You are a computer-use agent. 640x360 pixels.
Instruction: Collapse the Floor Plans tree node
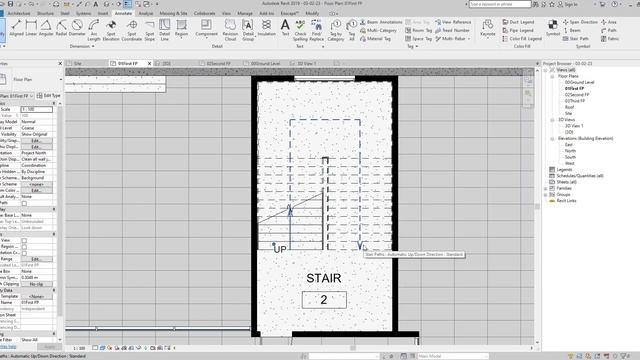(552, 76)
